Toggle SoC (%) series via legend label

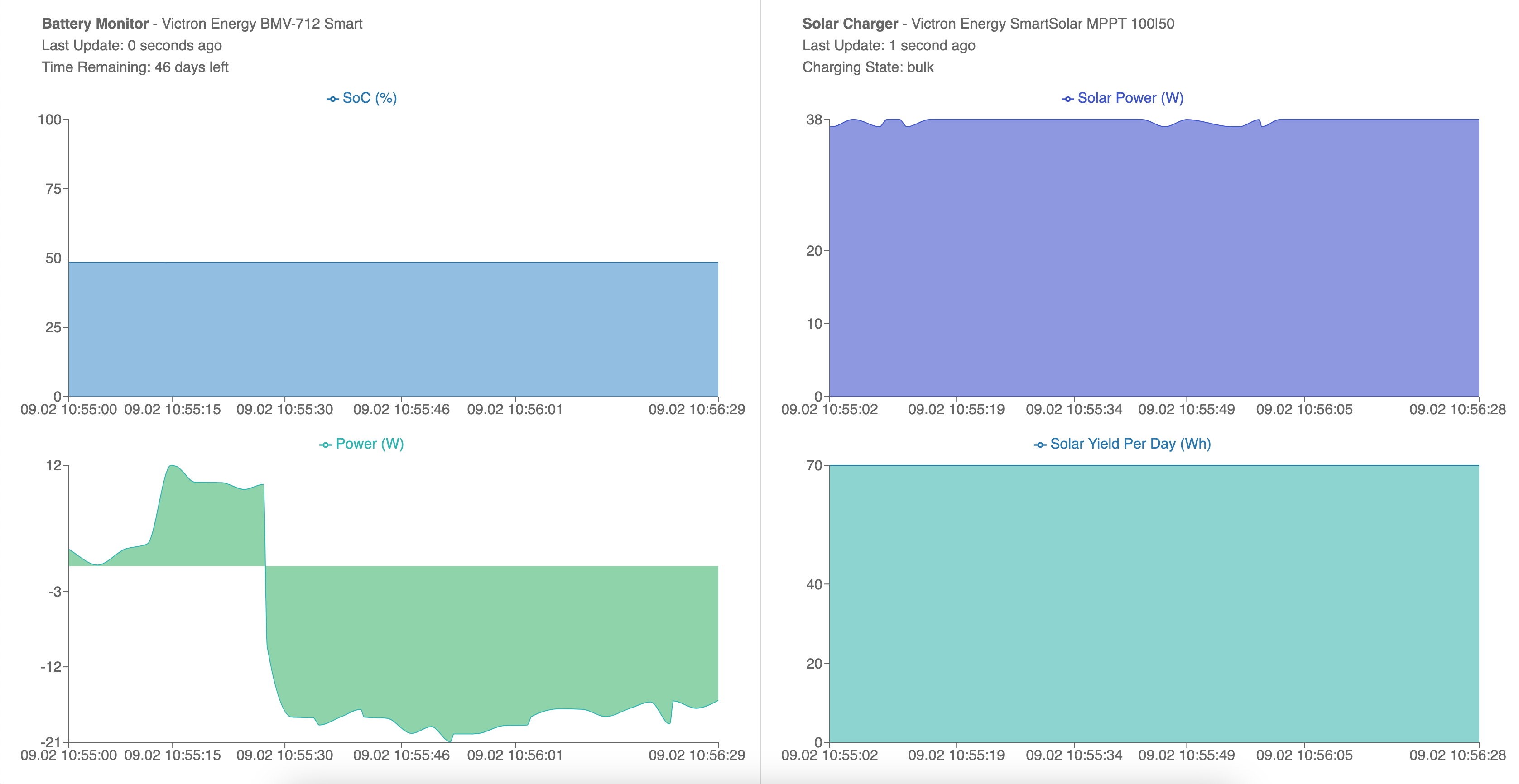369,98
